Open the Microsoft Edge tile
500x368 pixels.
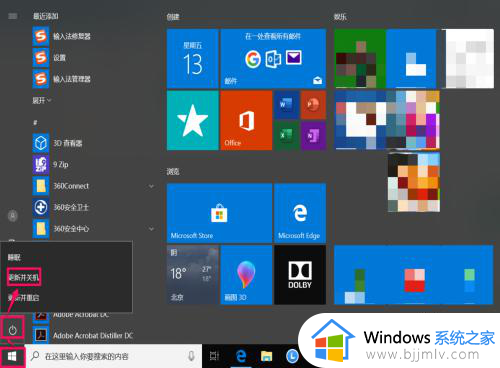click(300, 213)
